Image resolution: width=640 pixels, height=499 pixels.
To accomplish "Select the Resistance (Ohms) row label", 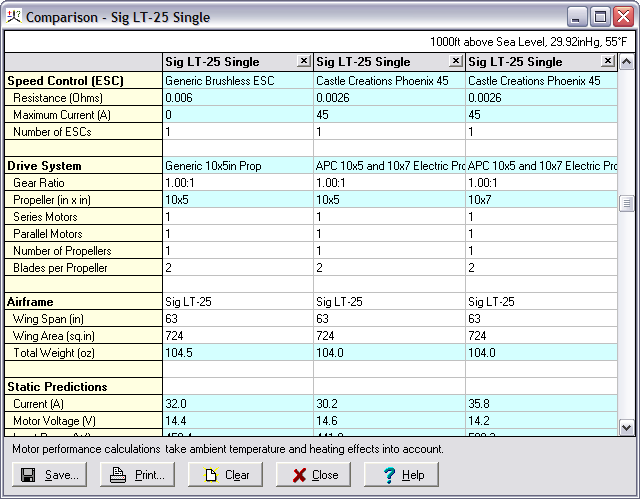I will pyautogui.click(x=84, y=98).
